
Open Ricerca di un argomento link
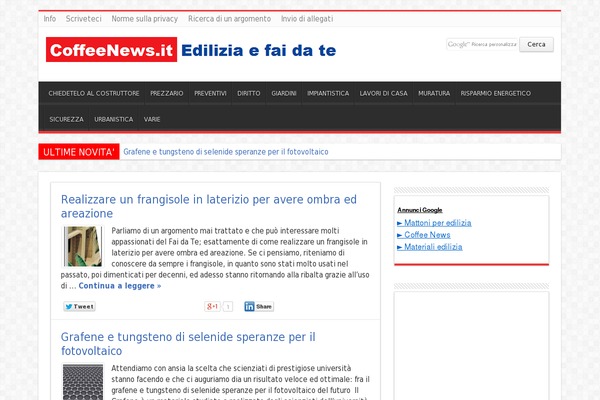229,19
